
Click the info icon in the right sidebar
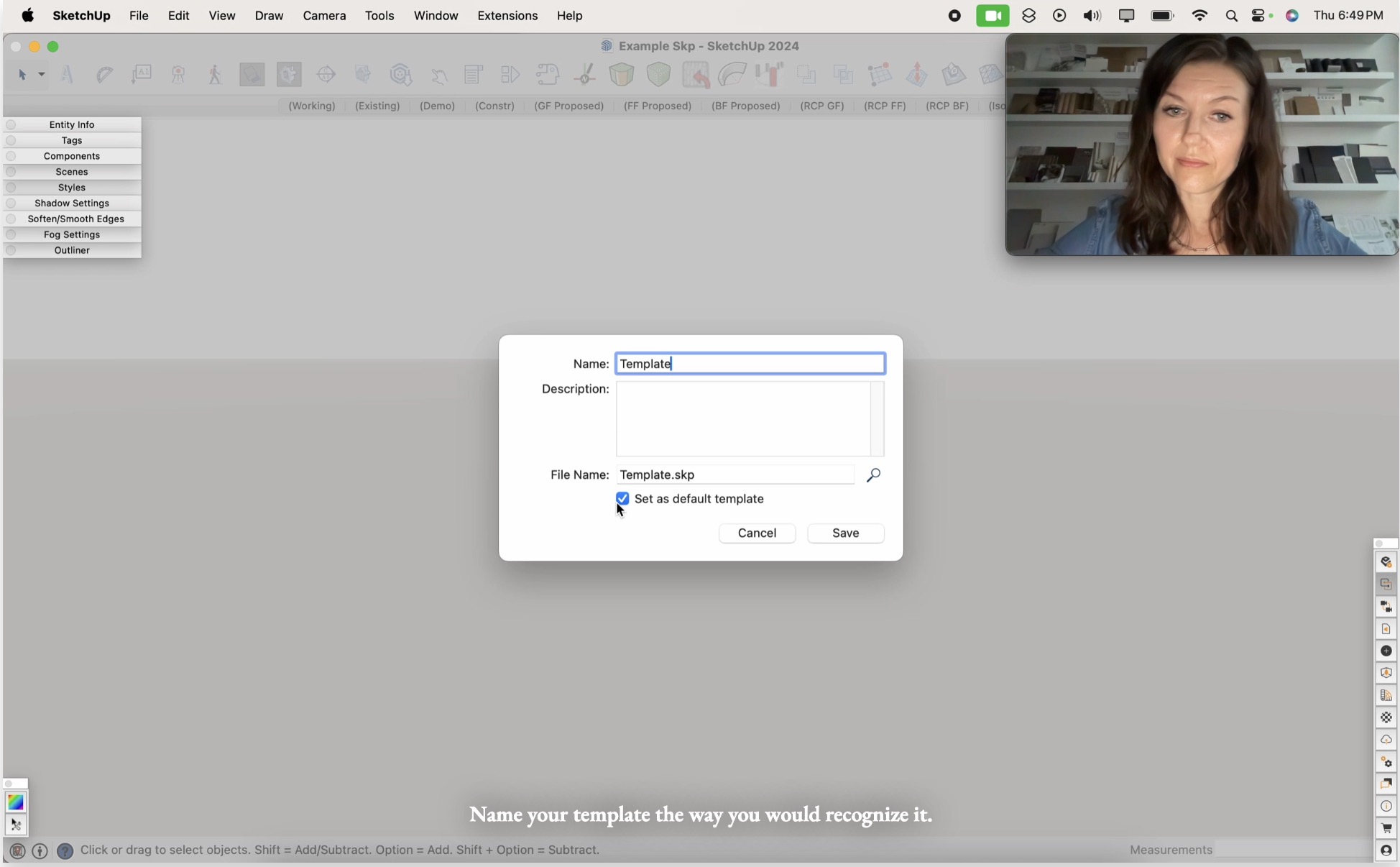coord(1386,806)
